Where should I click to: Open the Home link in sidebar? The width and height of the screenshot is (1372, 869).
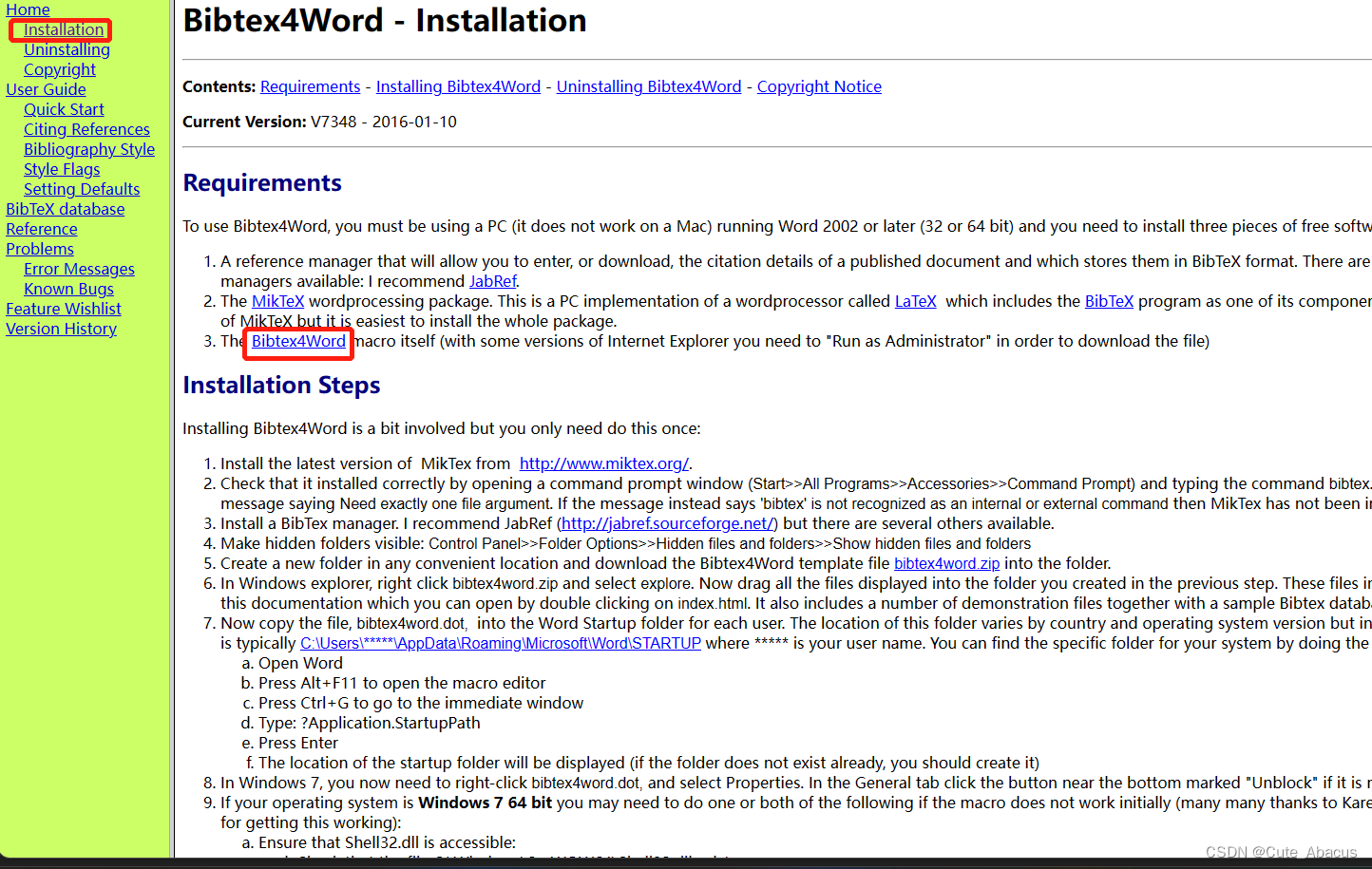28,9
